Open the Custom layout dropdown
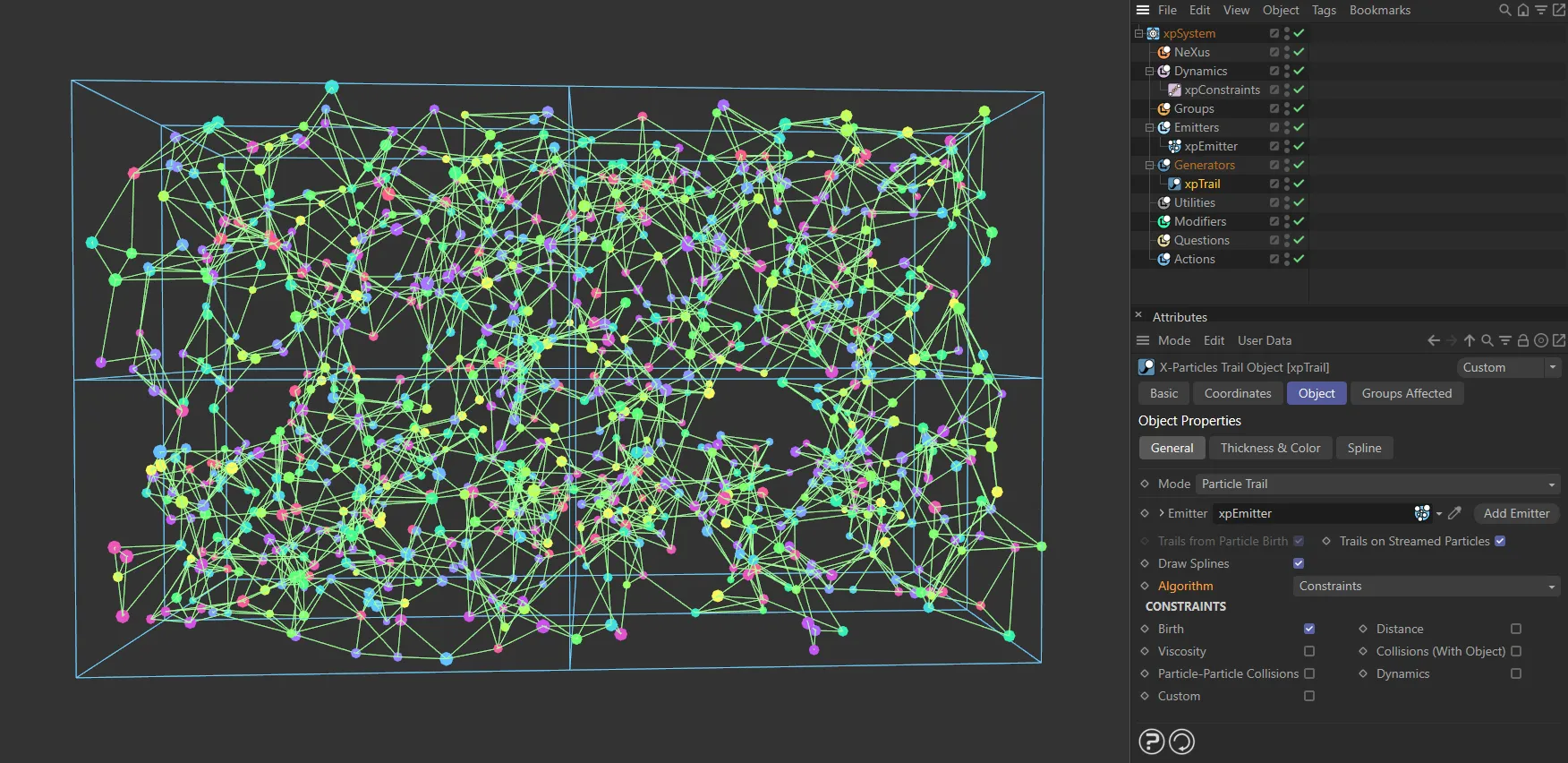This screenshot has width=1568, height=763. point(1508,367)
